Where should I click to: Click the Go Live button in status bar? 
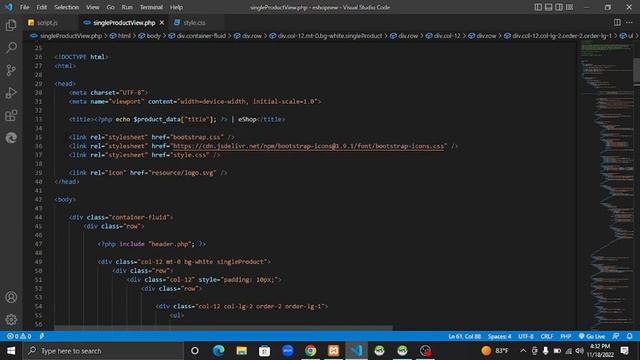592,336
